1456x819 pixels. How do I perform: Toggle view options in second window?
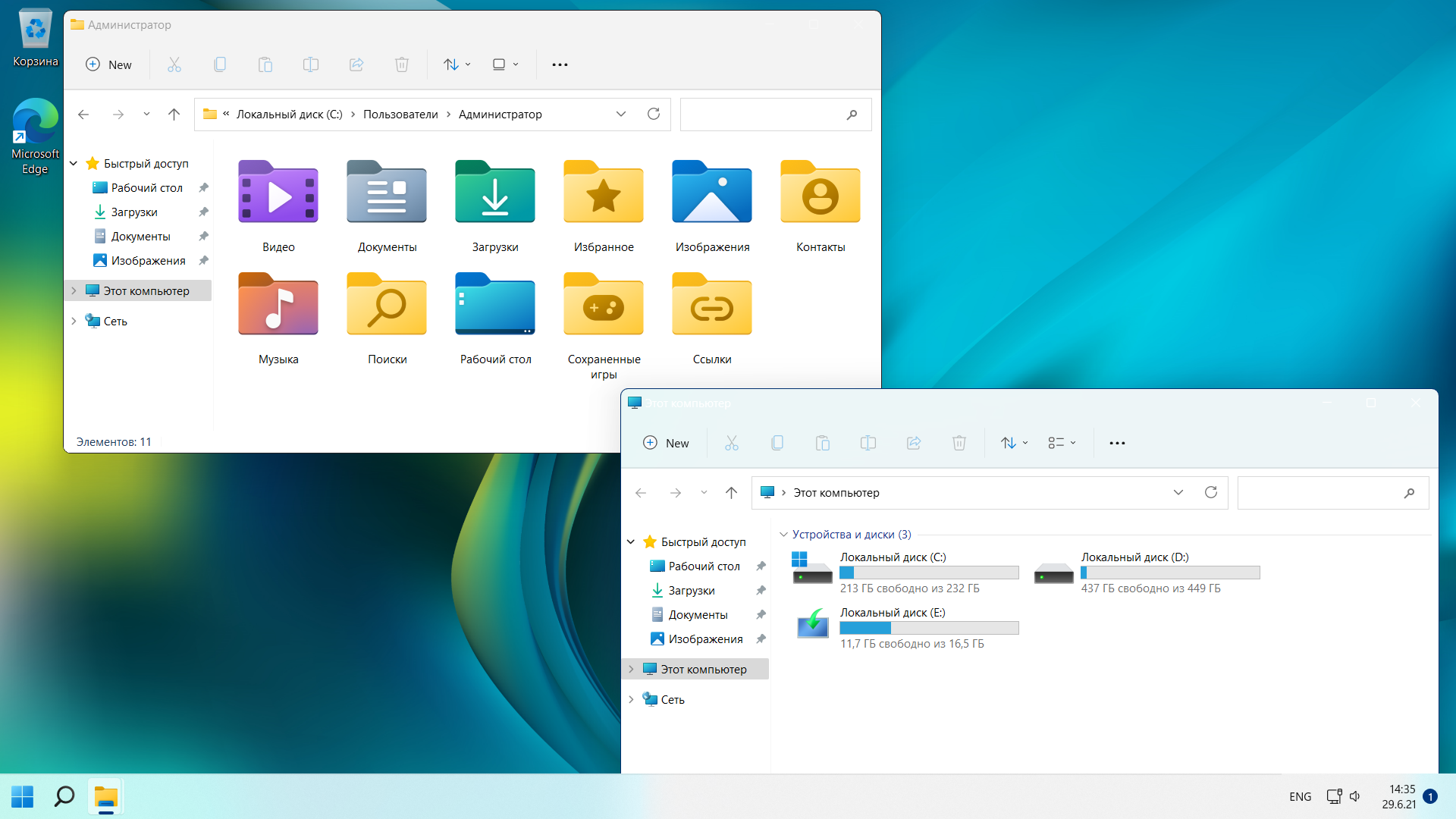click(x=1062, y=442)
